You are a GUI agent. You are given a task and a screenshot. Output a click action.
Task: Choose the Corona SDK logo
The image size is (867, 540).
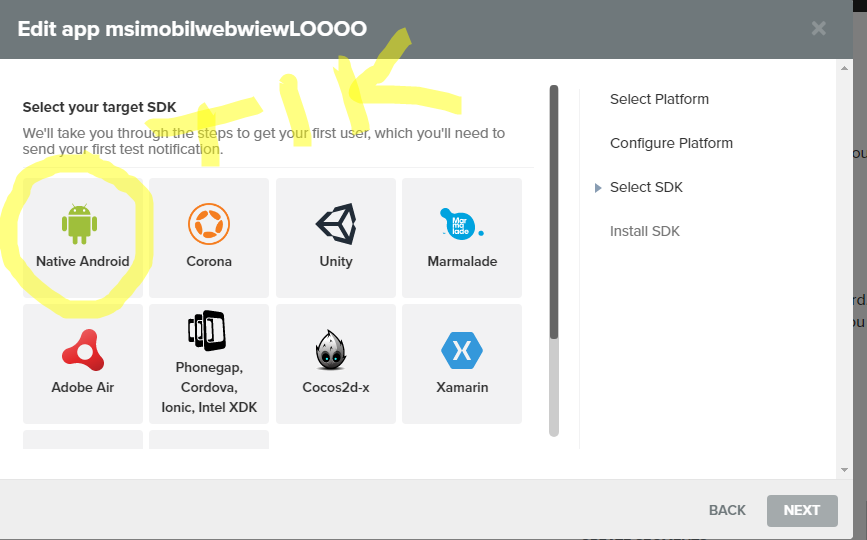(209, 224)
